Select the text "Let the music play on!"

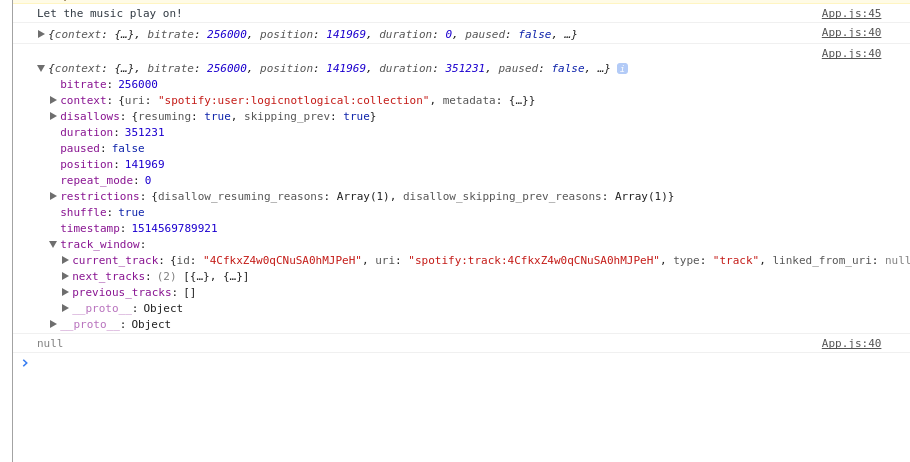click(x=109, y=13)
